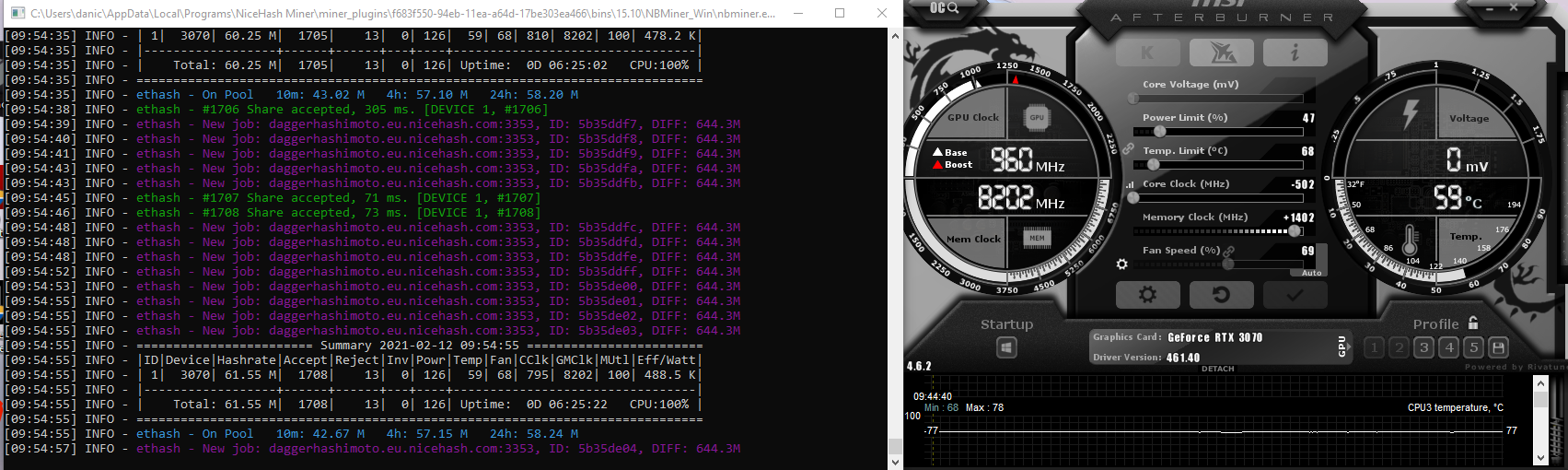
Task: Select profile slot 4
Action: click(1448, 347)
